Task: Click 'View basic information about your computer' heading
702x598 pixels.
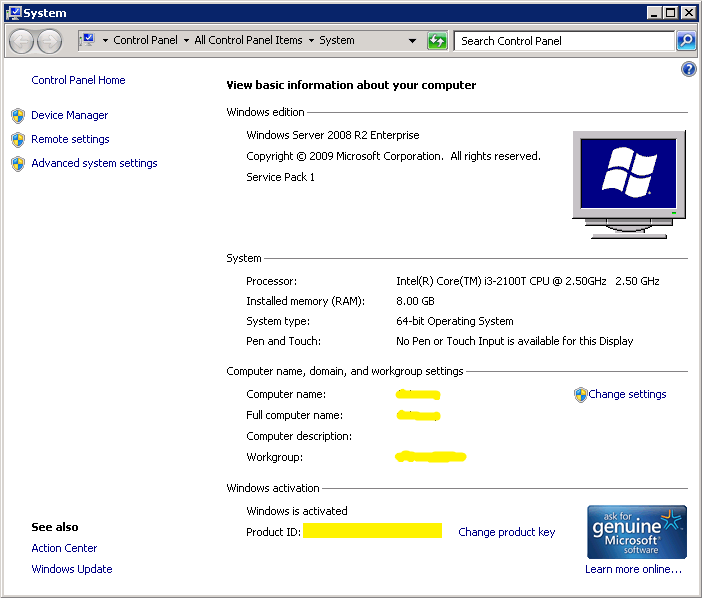Action: coord(351,85)
